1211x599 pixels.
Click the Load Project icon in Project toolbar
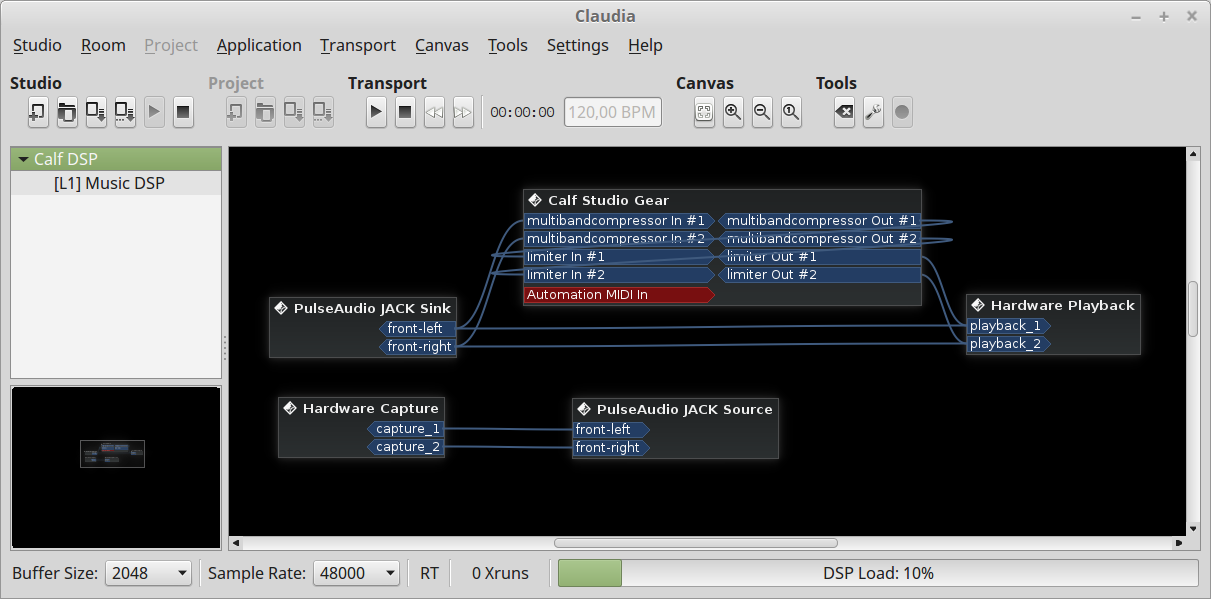pos(265,112)
